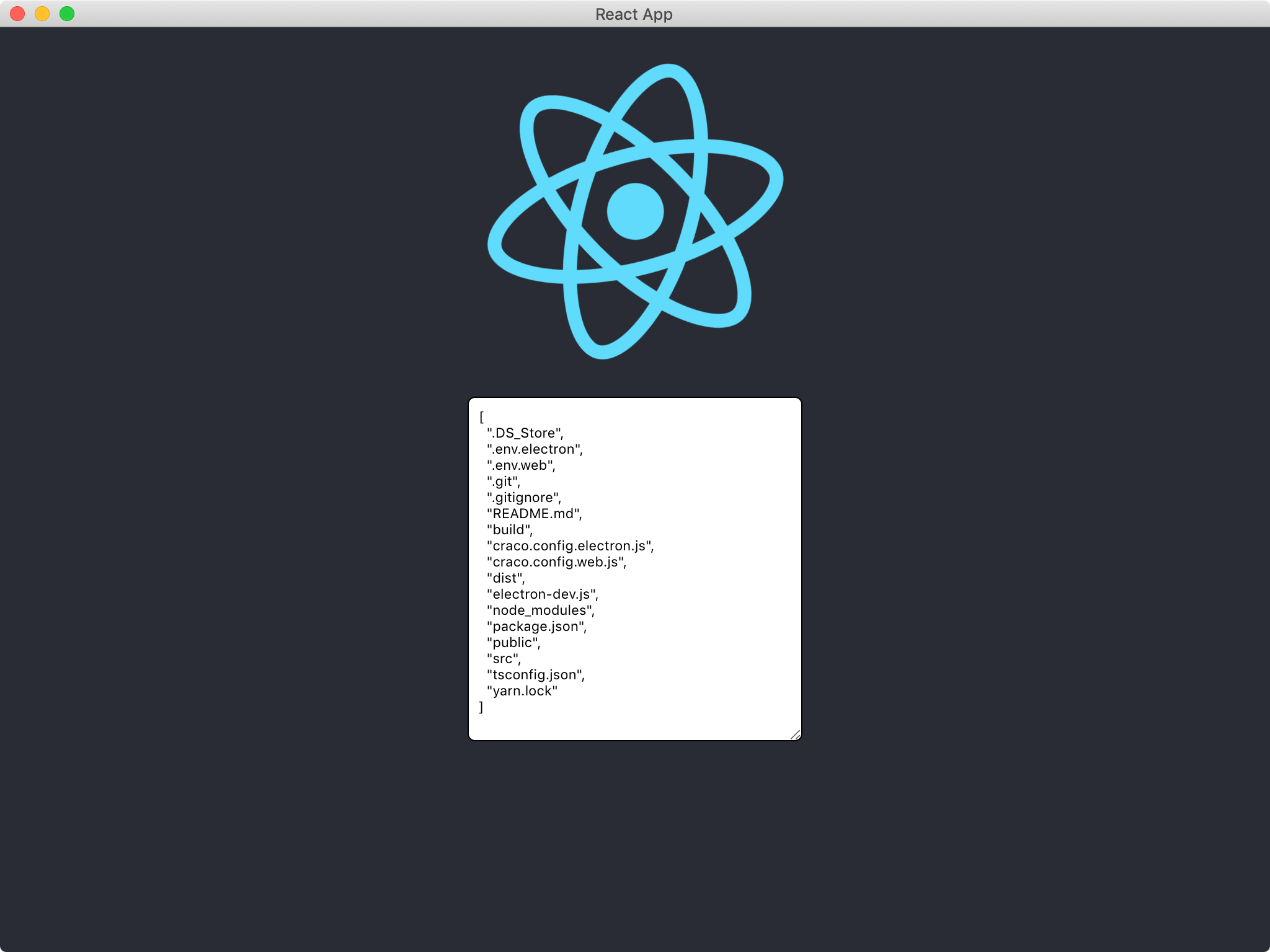Click the green fullscreen window button

(x=67, y=14)
